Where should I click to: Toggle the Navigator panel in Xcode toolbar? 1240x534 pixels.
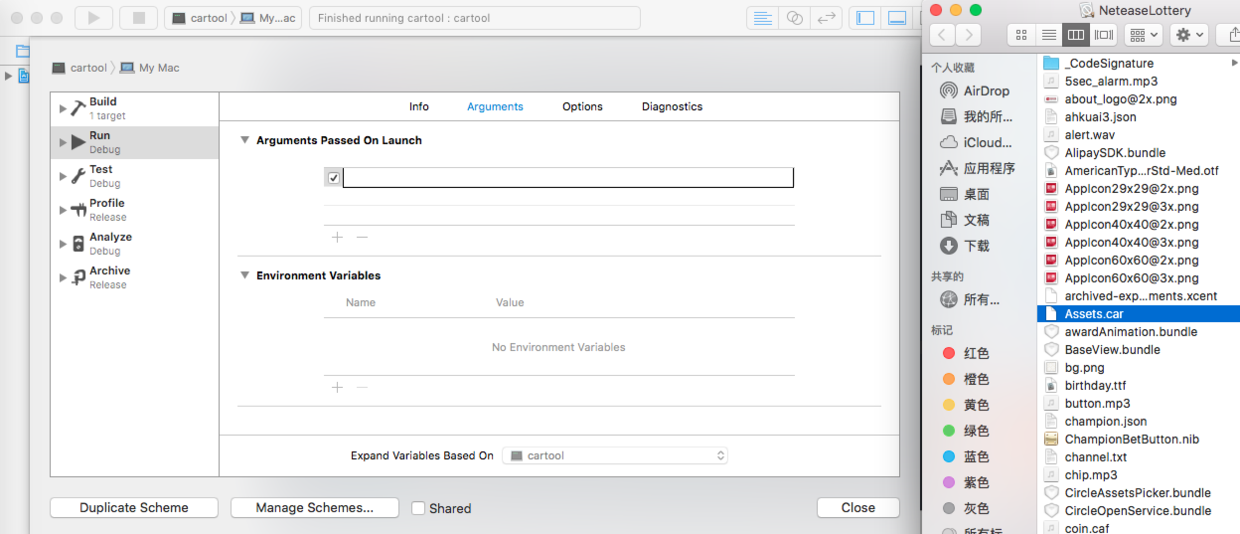click(x=866, y=18)
